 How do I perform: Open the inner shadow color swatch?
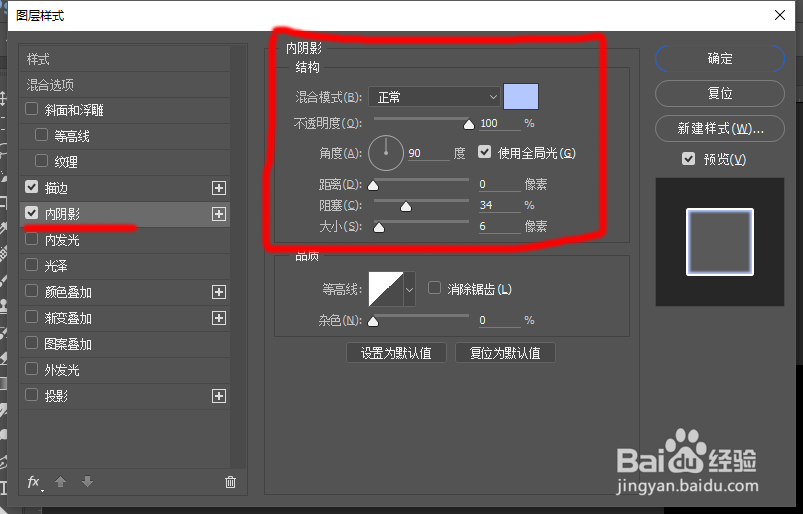(521, 97)
